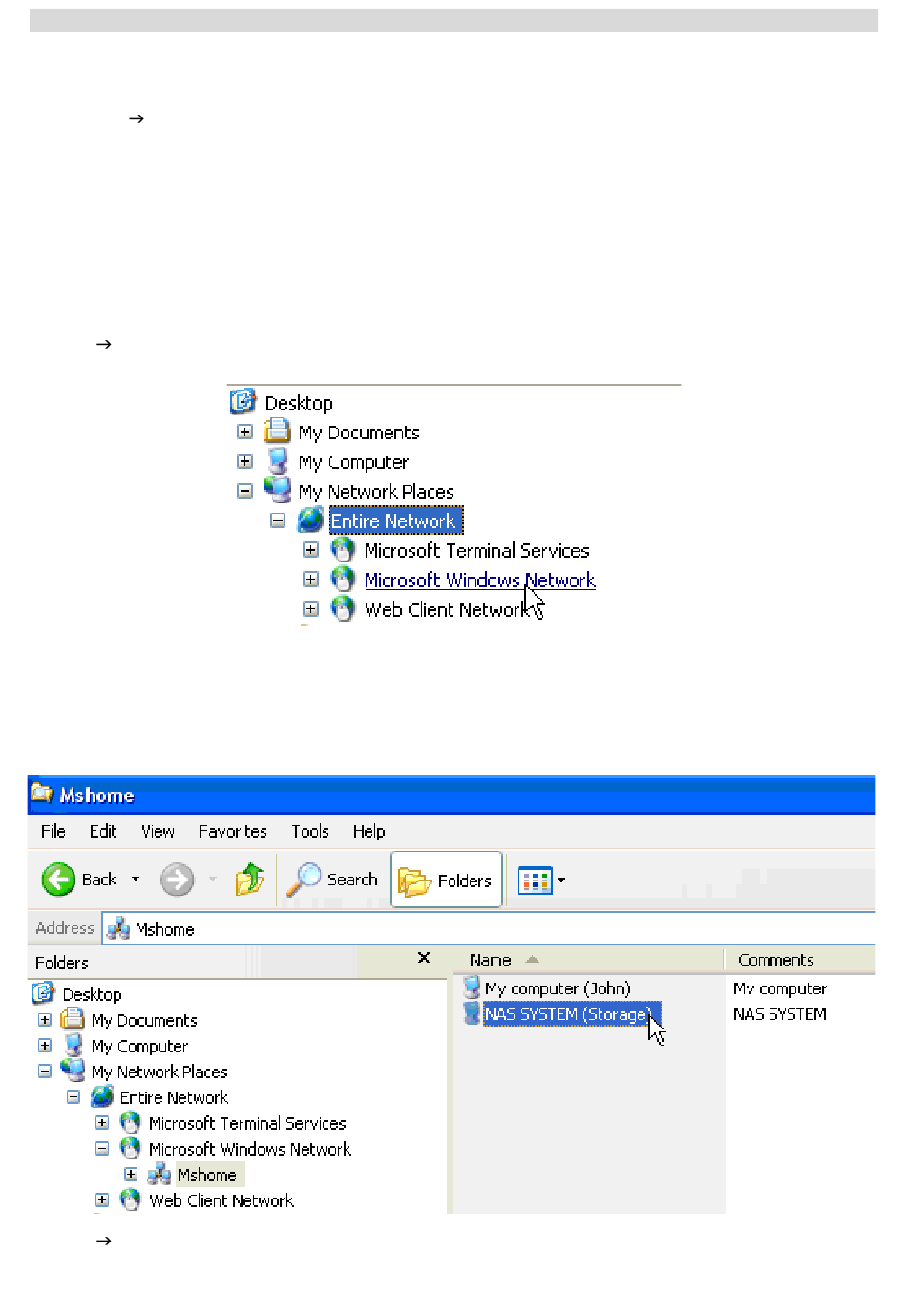The image size is (907, 1316).
Task: Click Web Client Network icon in upper tree
Action: (343, 608)
